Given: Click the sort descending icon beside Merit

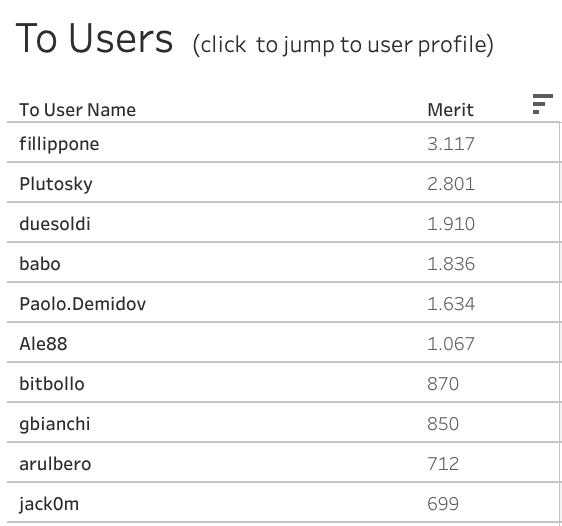Looking at the screenshot, I should click(543, 104).
